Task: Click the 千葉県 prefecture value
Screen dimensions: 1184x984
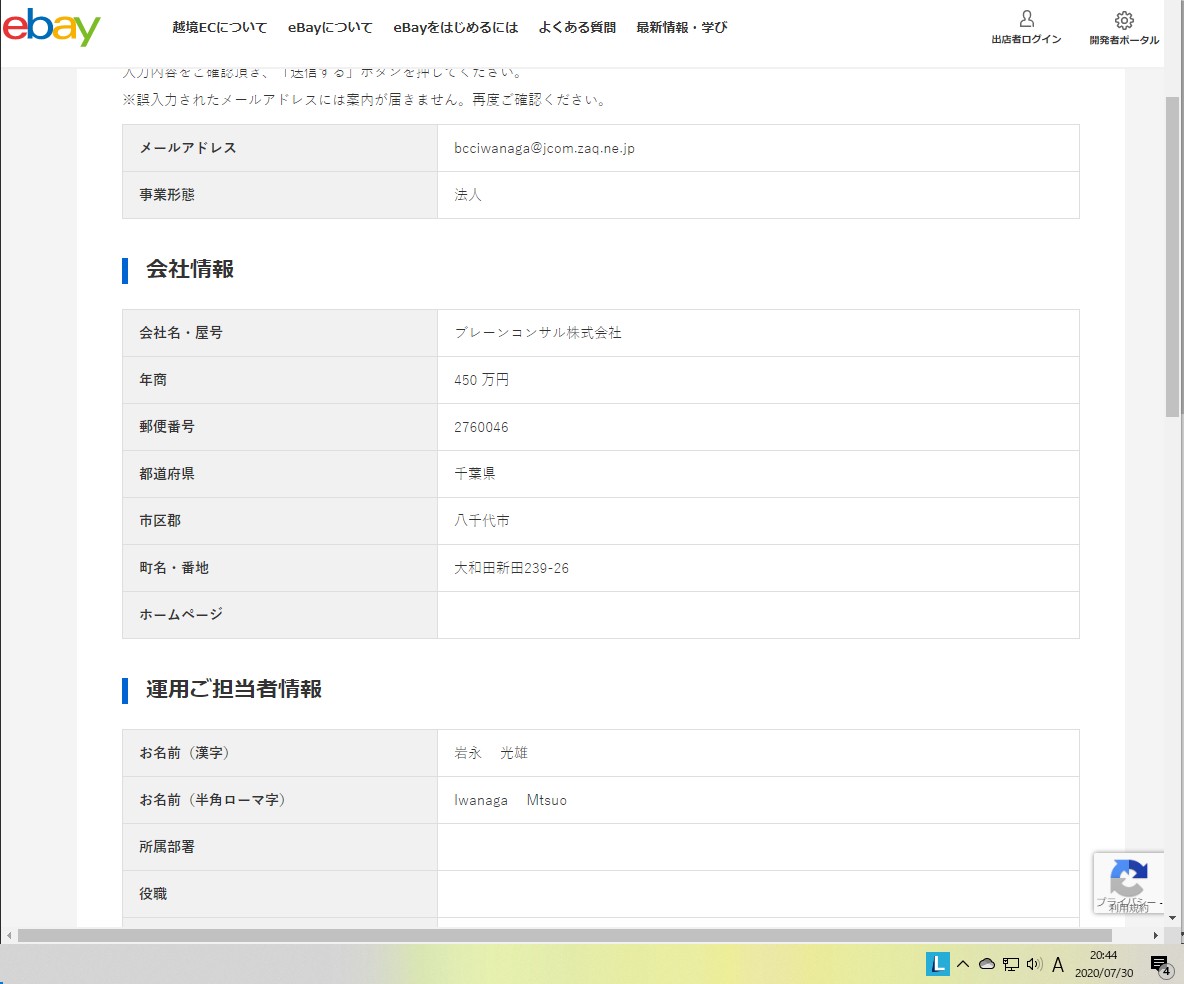Action: coord(475,474)
